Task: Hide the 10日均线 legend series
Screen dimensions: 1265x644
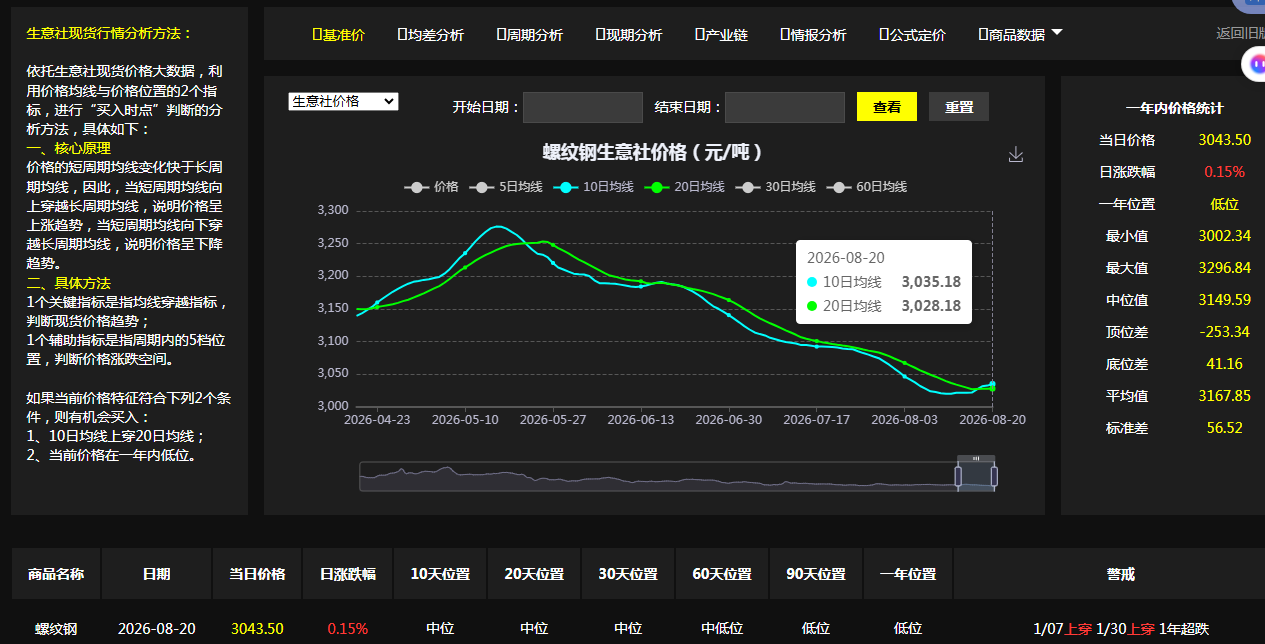Action: click(x=594, y=187)
